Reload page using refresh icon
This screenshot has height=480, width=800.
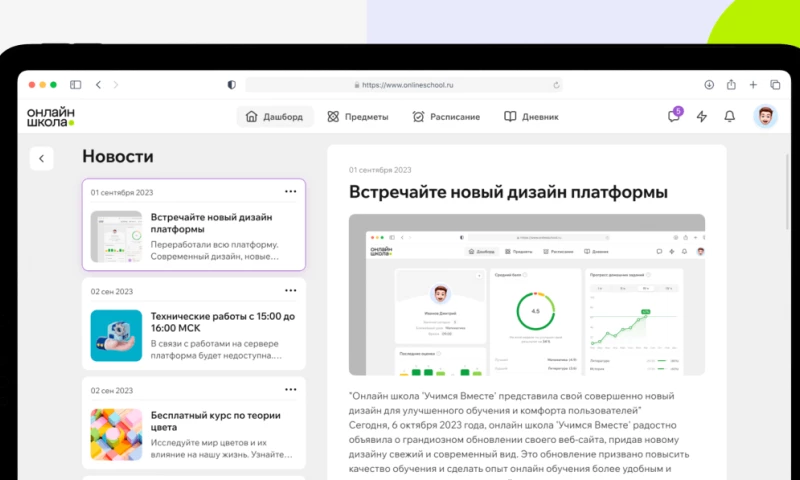(x=556, y=85)
